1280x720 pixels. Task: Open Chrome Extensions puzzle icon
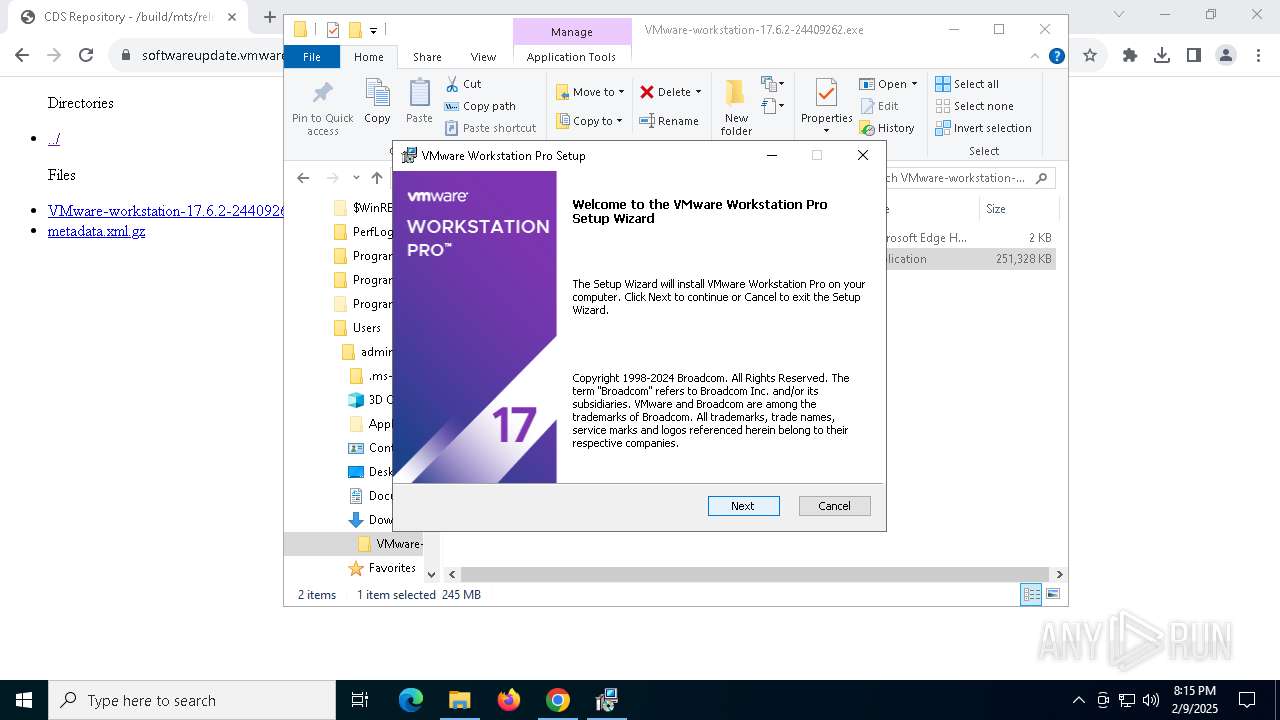(1130, 55)
